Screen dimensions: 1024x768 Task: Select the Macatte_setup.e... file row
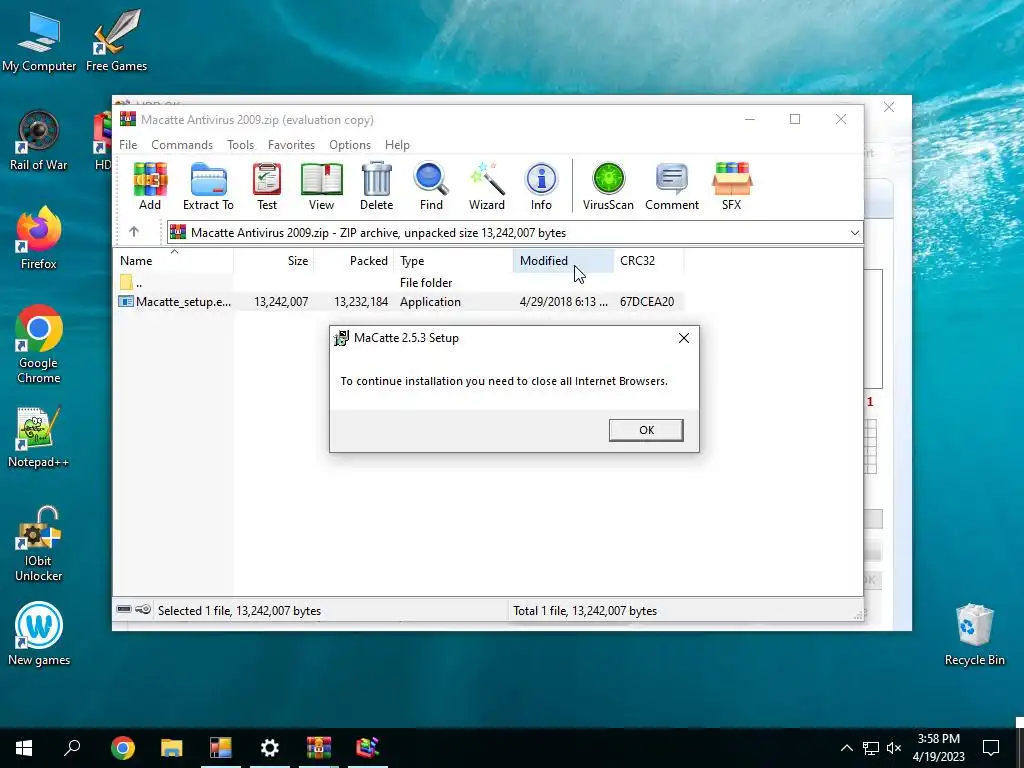pyautogui.click(x=399, y=302)
